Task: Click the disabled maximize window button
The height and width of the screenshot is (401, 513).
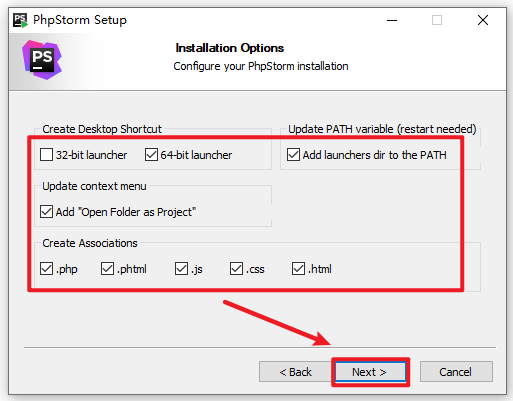Action: (x=437, y=20)
